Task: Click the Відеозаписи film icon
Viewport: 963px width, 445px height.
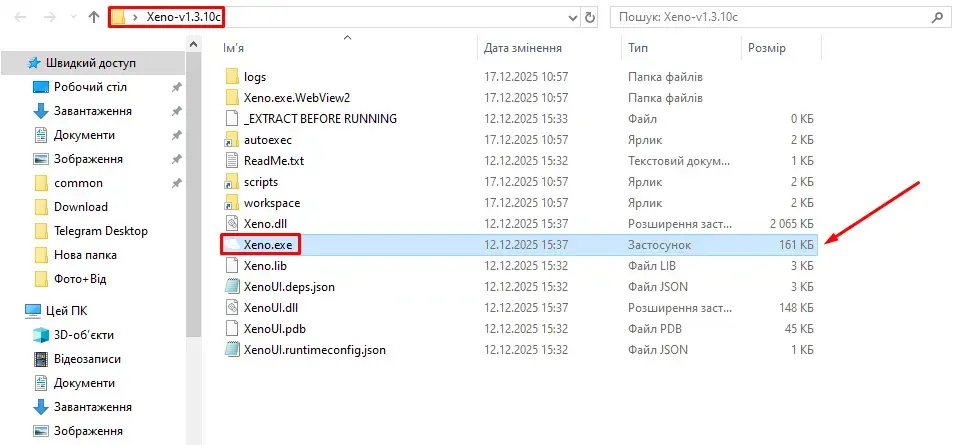Action: (41, 358)
